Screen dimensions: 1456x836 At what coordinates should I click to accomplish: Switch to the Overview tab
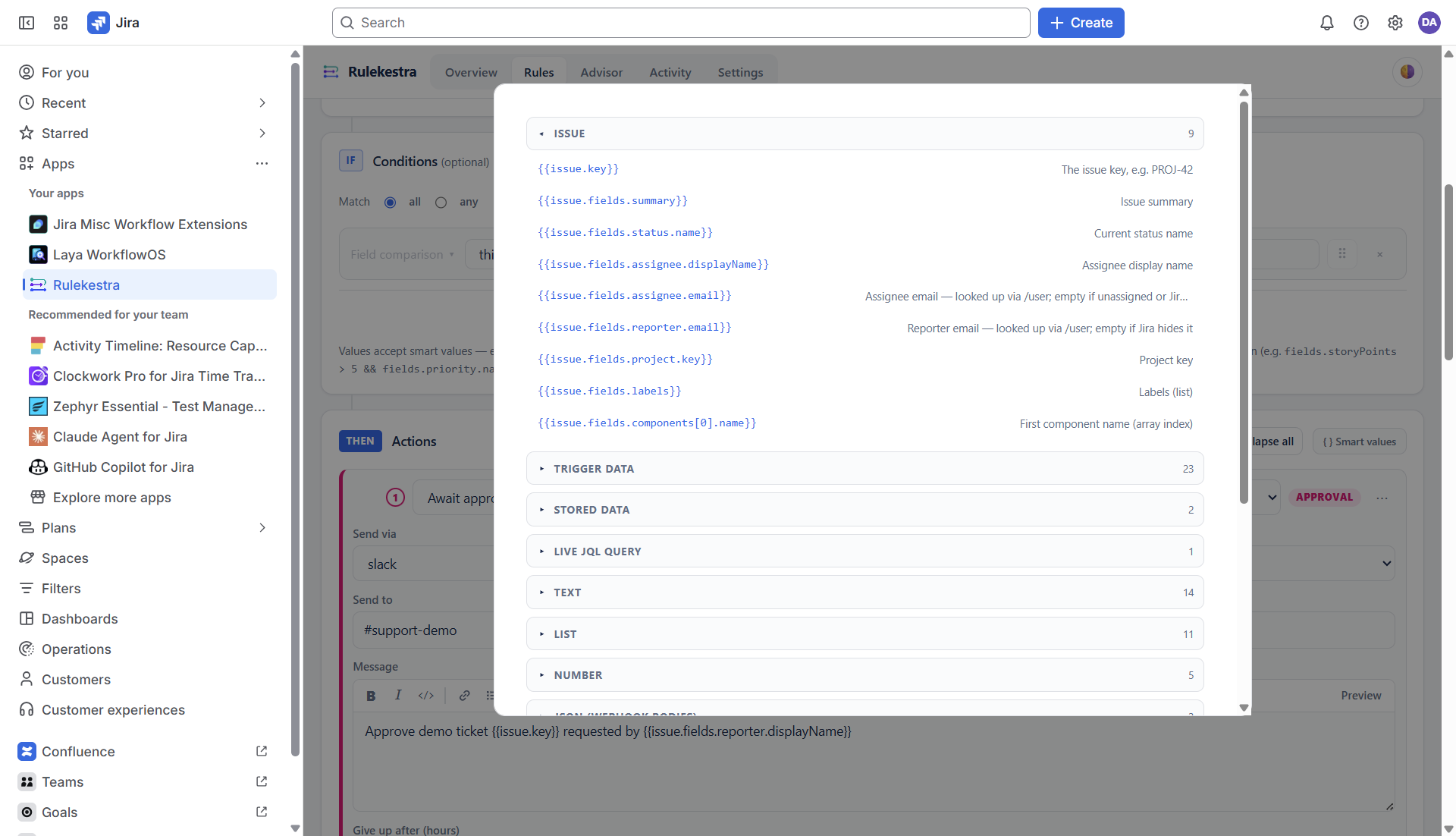(x=471, y=73)
